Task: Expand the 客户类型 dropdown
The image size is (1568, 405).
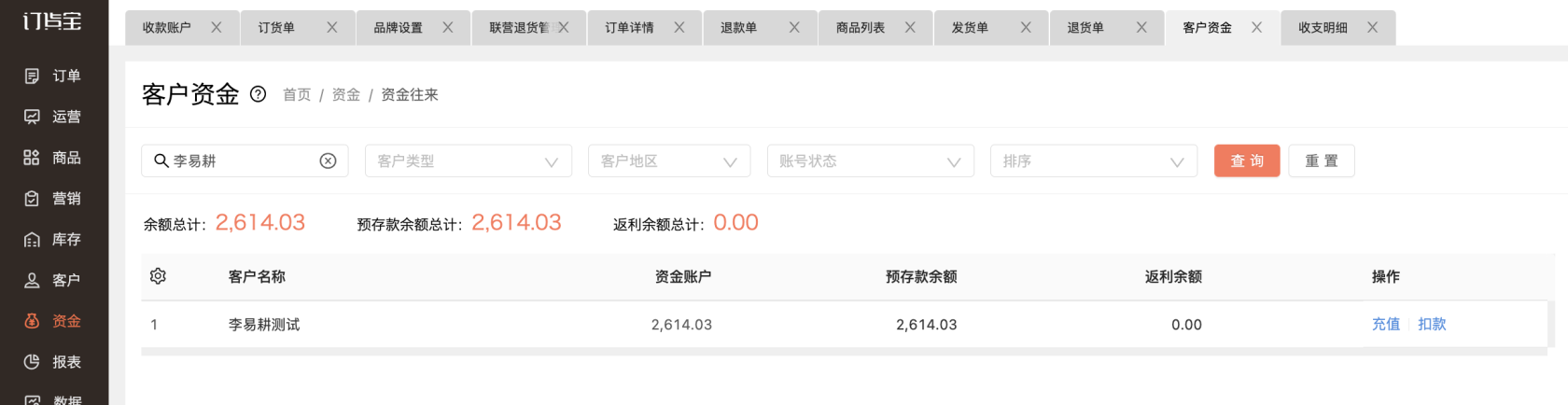Action: [469, 161]
